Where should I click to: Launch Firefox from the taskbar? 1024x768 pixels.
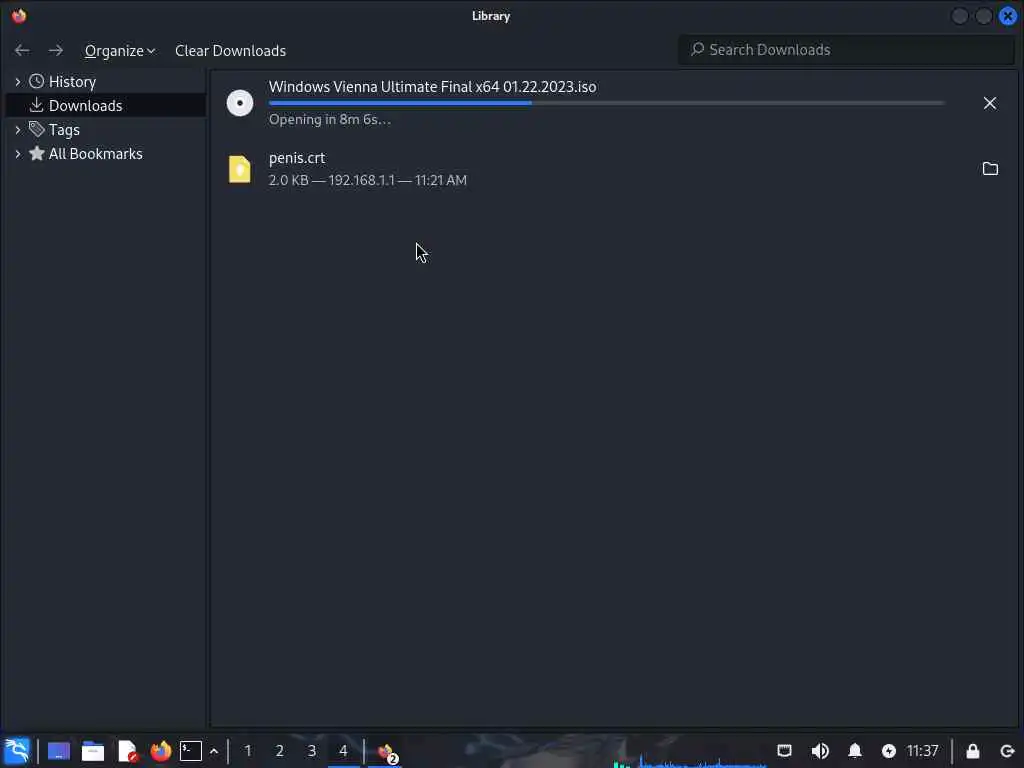(x=161, y=751)
